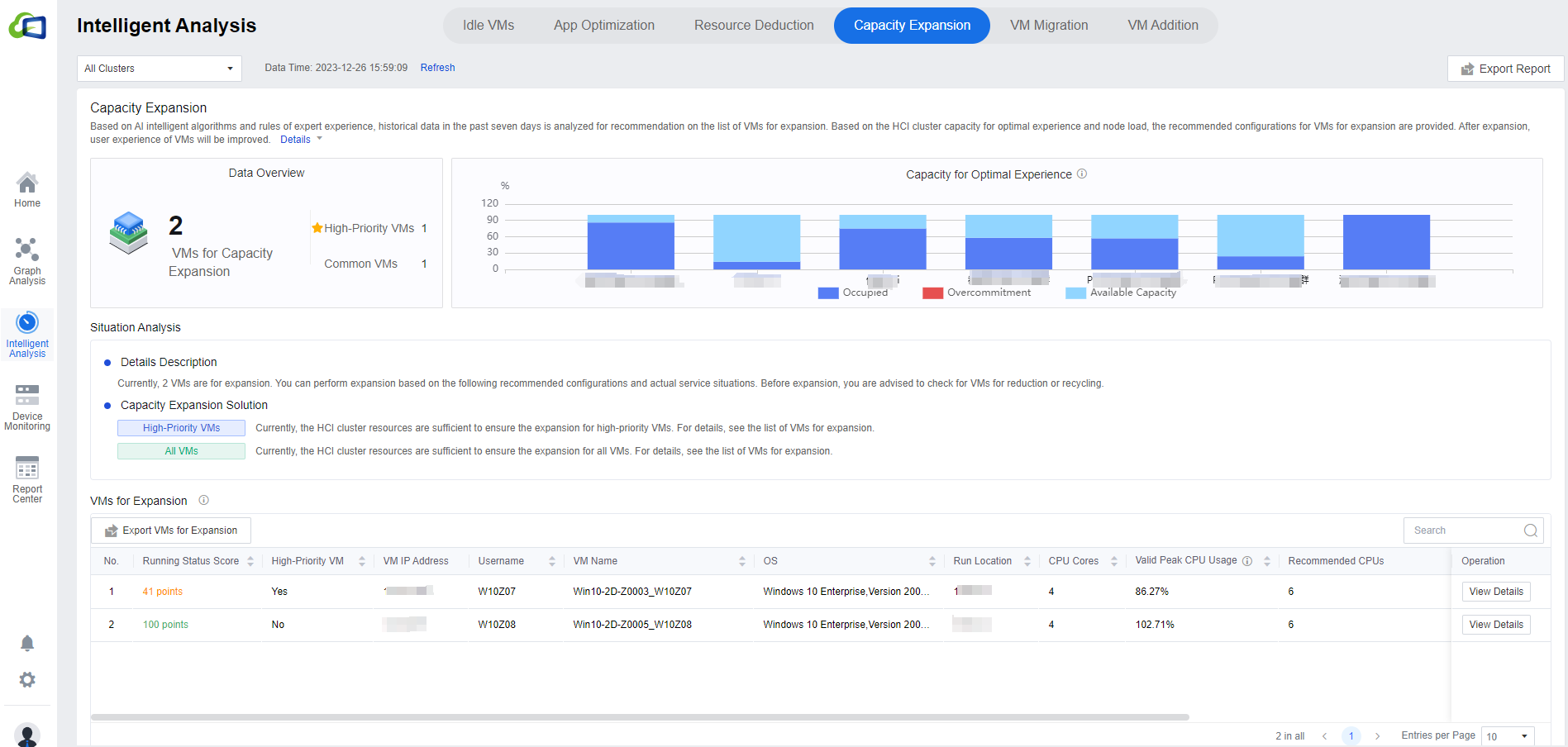Open the All Clusters dropdown
This screenshot has height=747, width=1568.
pos(159,69)
